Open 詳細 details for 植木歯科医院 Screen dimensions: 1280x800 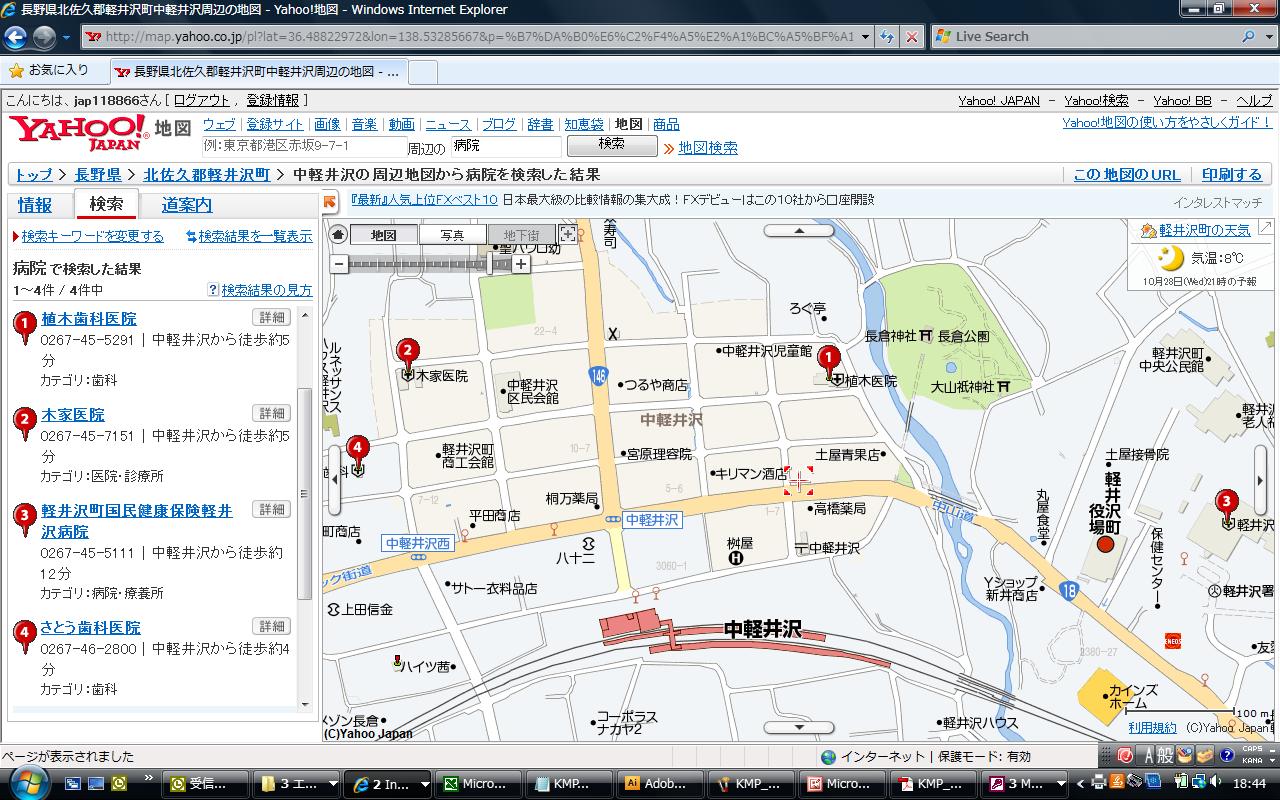[x=271, y=317]
